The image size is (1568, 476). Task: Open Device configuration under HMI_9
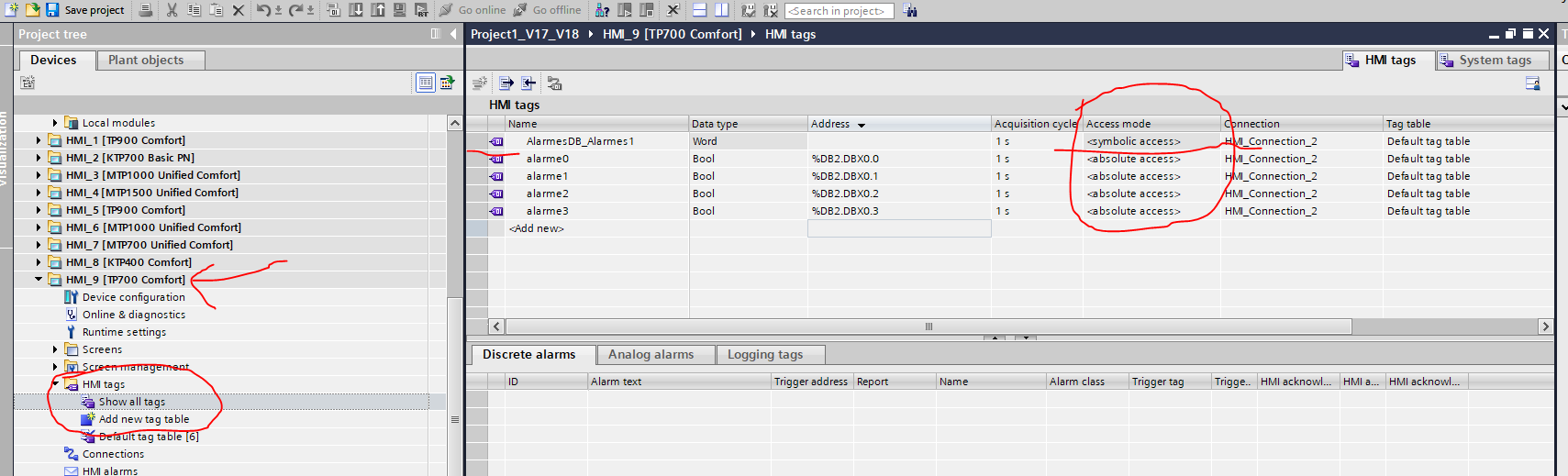133,297
